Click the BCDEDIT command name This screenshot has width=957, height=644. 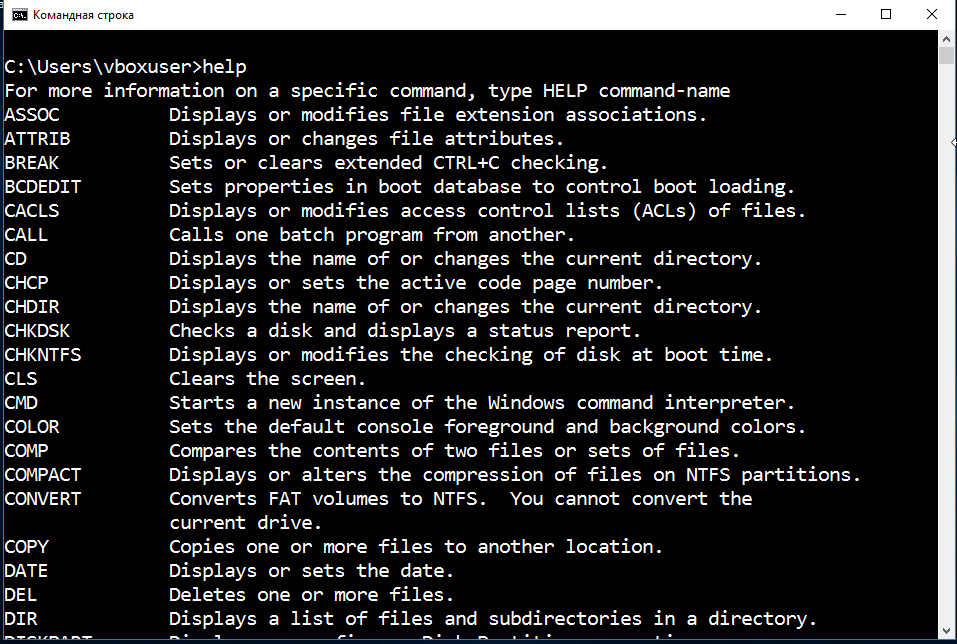point(43,187)
